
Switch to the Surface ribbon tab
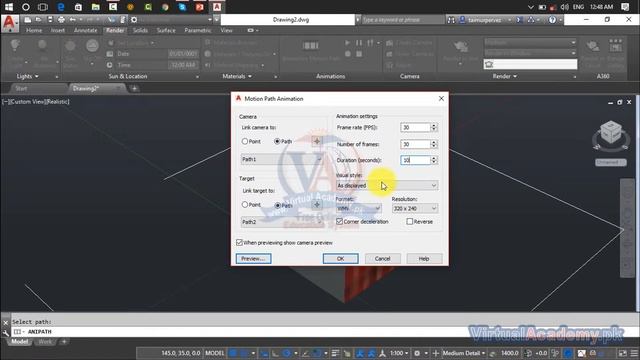tap(166, 30)
